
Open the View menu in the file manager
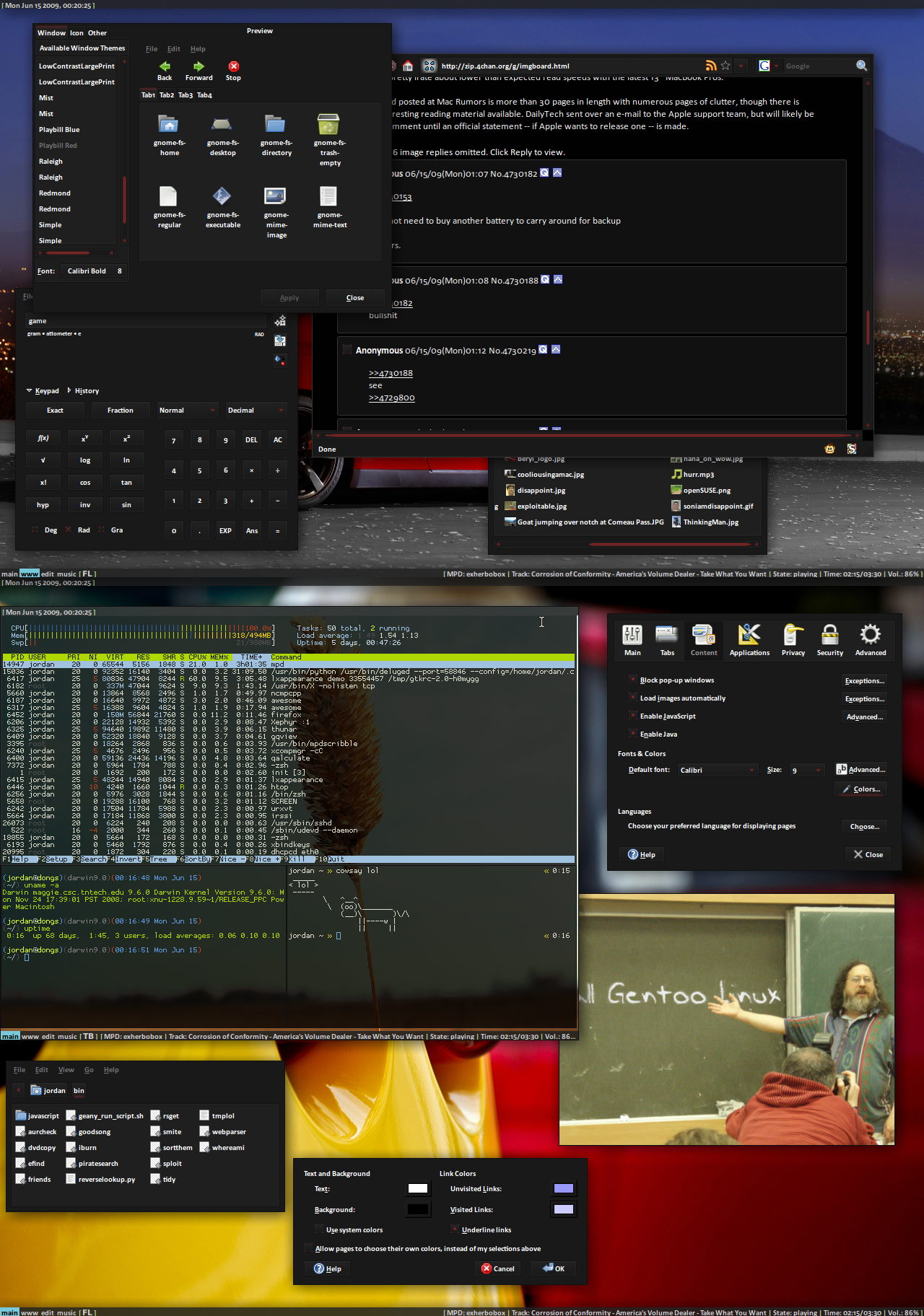[x=66, y=1069]
